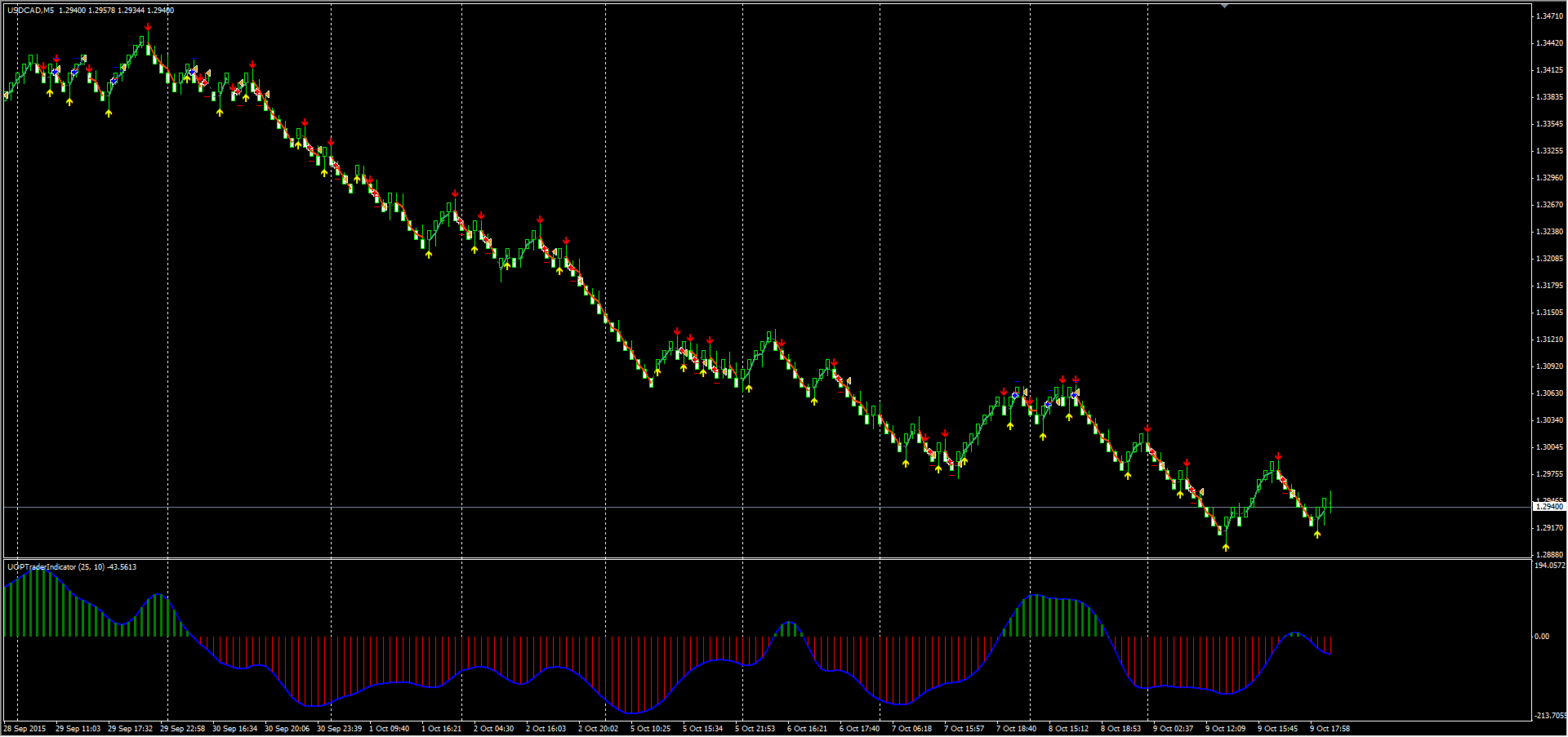Image resolution: width=1568 pixels, height=737 pixels.
Task: Click the 30 Sep 16:34 time axis label
Action: point(234,729)
